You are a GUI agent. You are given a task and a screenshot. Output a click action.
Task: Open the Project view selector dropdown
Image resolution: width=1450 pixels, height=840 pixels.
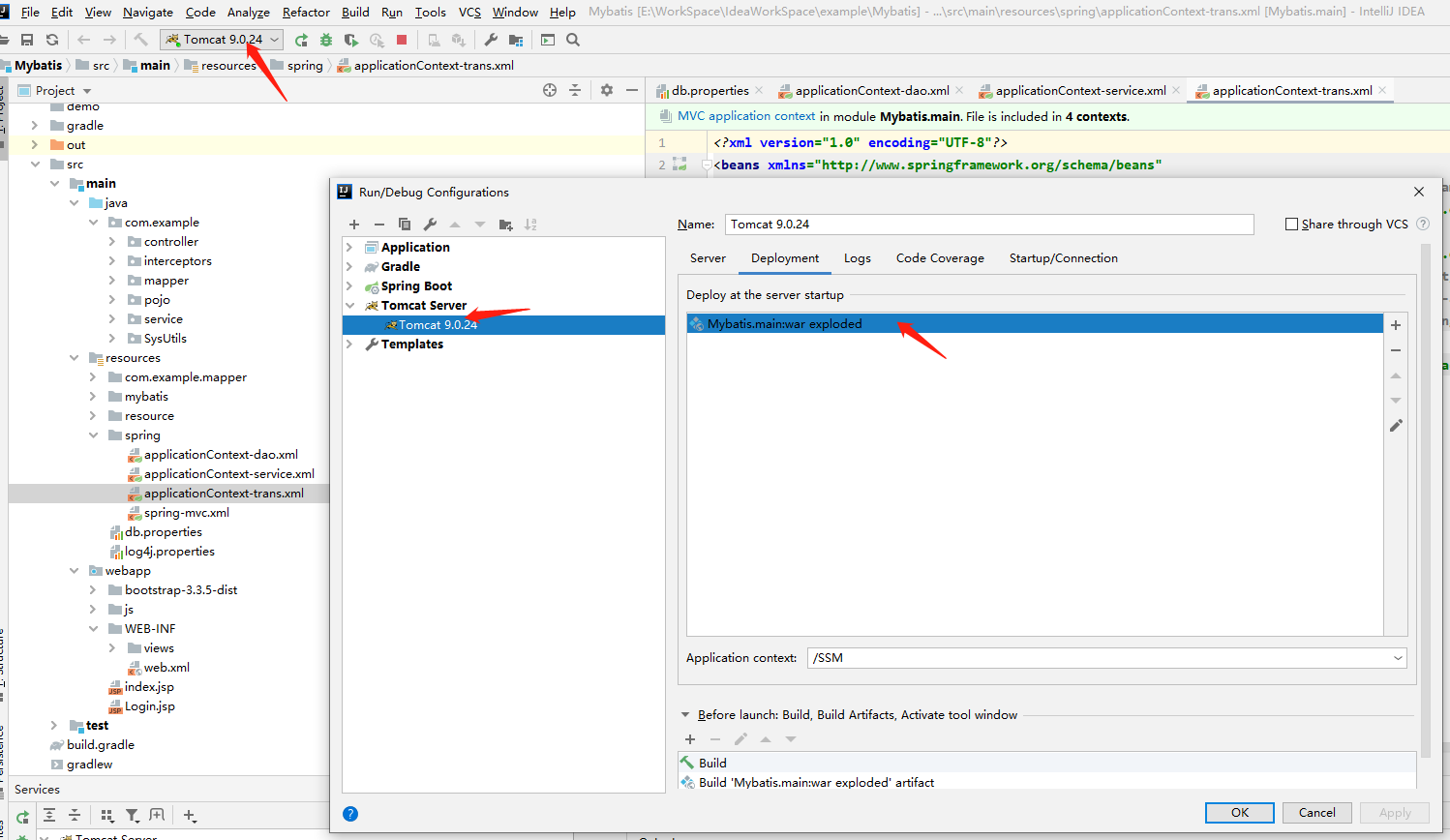87,91
